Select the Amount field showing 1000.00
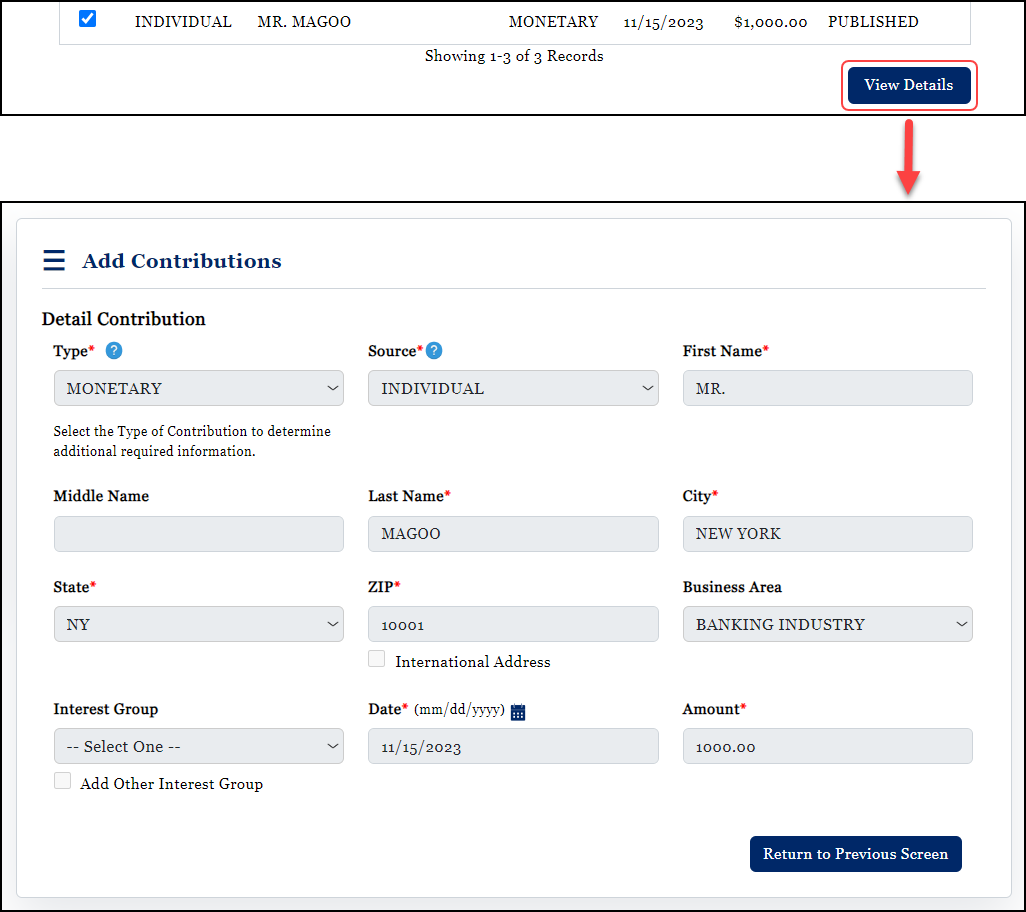The image size is (1026, 912). coord(827,746)
